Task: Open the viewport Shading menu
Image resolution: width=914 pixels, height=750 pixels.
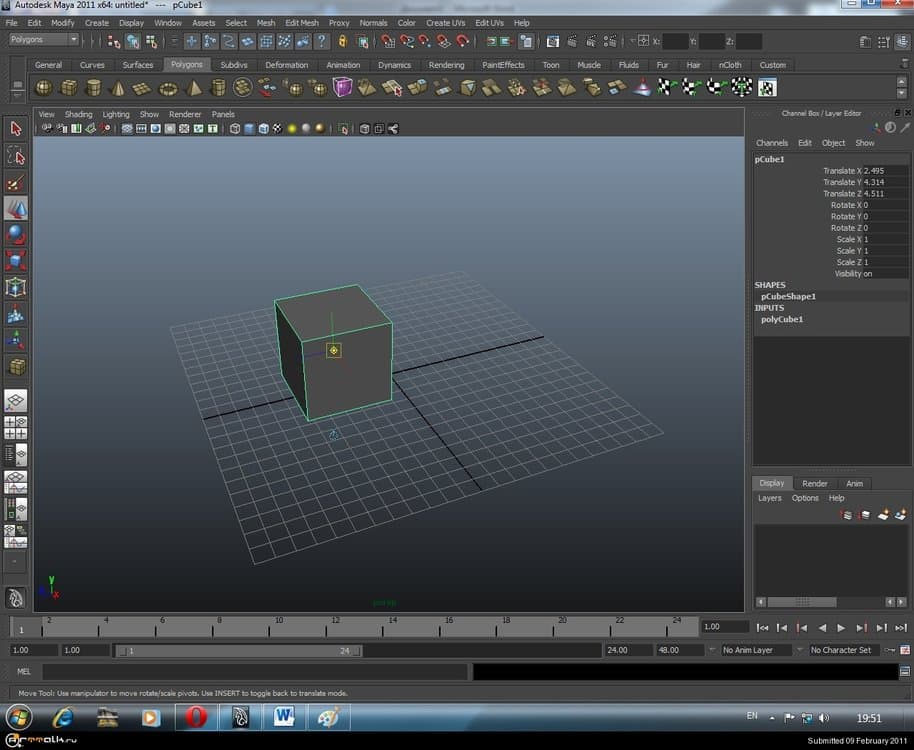Action: (79, 114)
